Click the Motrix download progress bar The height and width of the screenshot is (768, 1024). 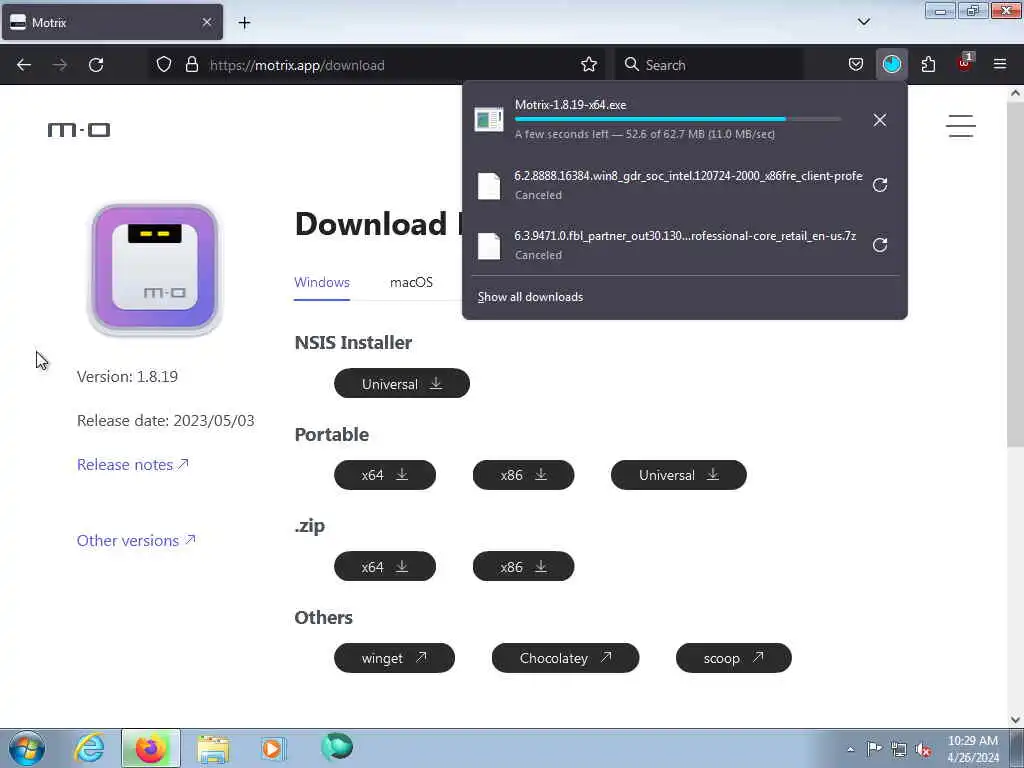(x=677, y=119)
